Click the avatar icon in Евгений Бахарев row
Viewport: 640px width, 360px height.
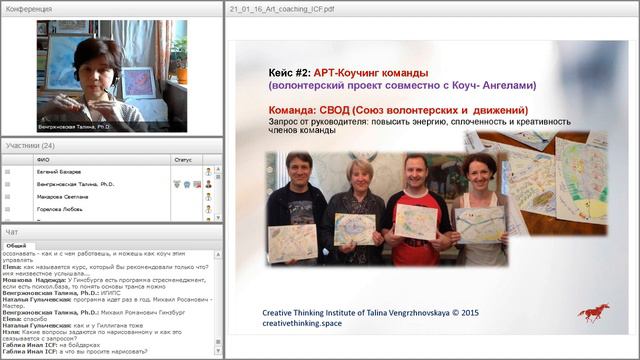point(209,171)
